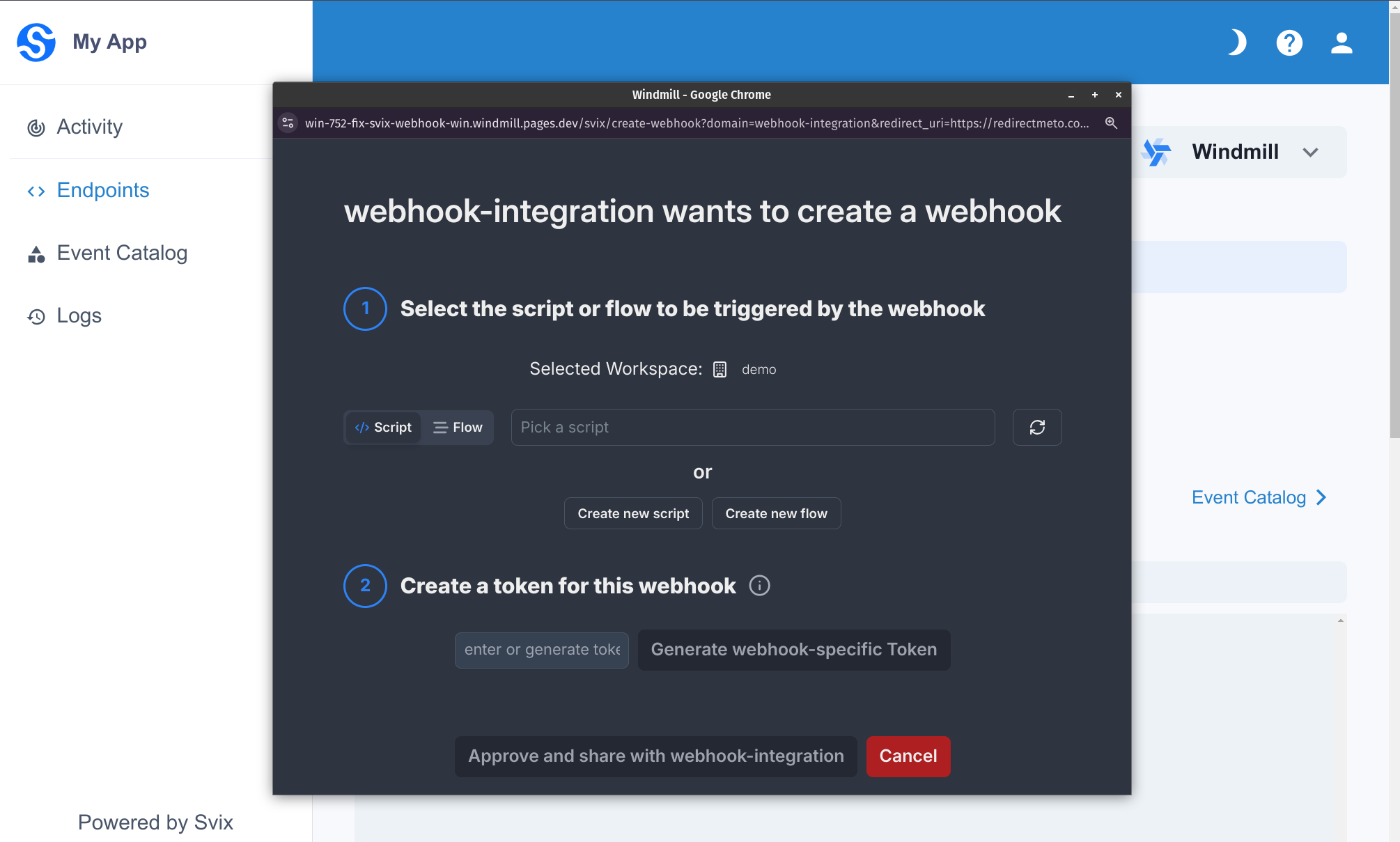Image resolution: width=1400 pixels, height=842 pixels.
Task: Click the Endpoints code brackets icon
Action: coord(36,191)
